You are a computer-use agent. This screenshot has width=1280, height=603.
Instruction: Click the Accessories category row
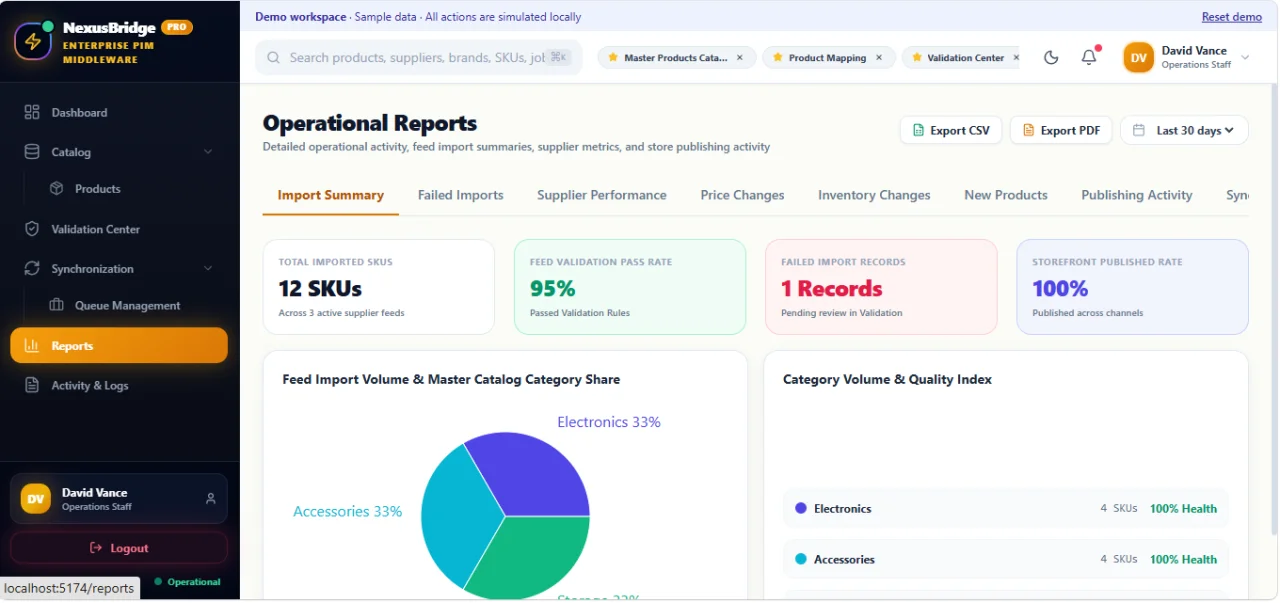click(x=1006, y=559)
